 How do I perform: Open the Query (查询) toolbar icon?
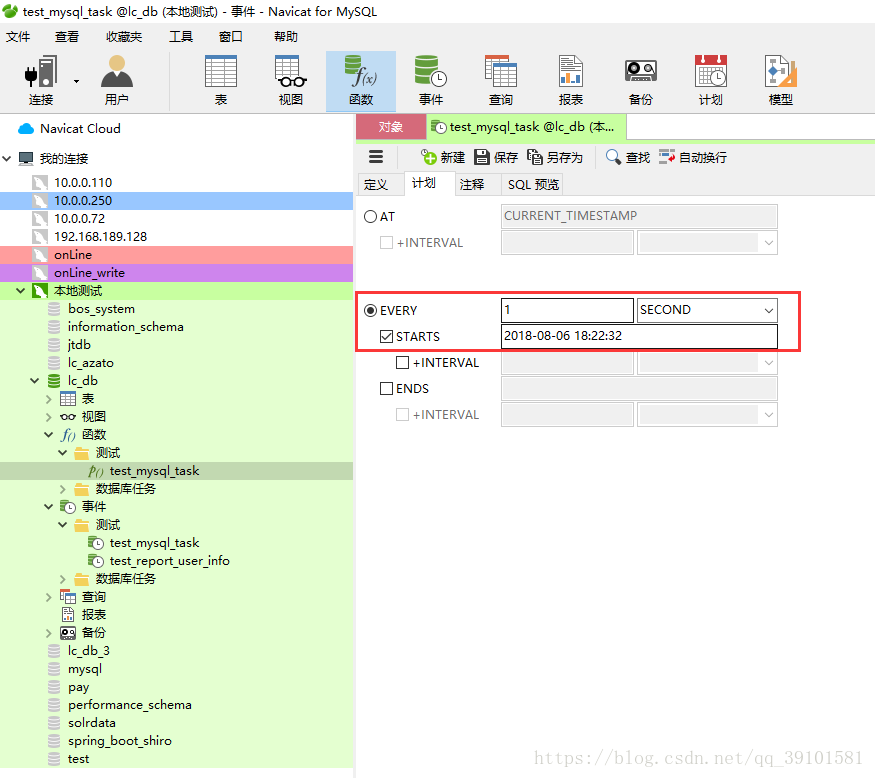pyautogui.click(x=501, y=80)
